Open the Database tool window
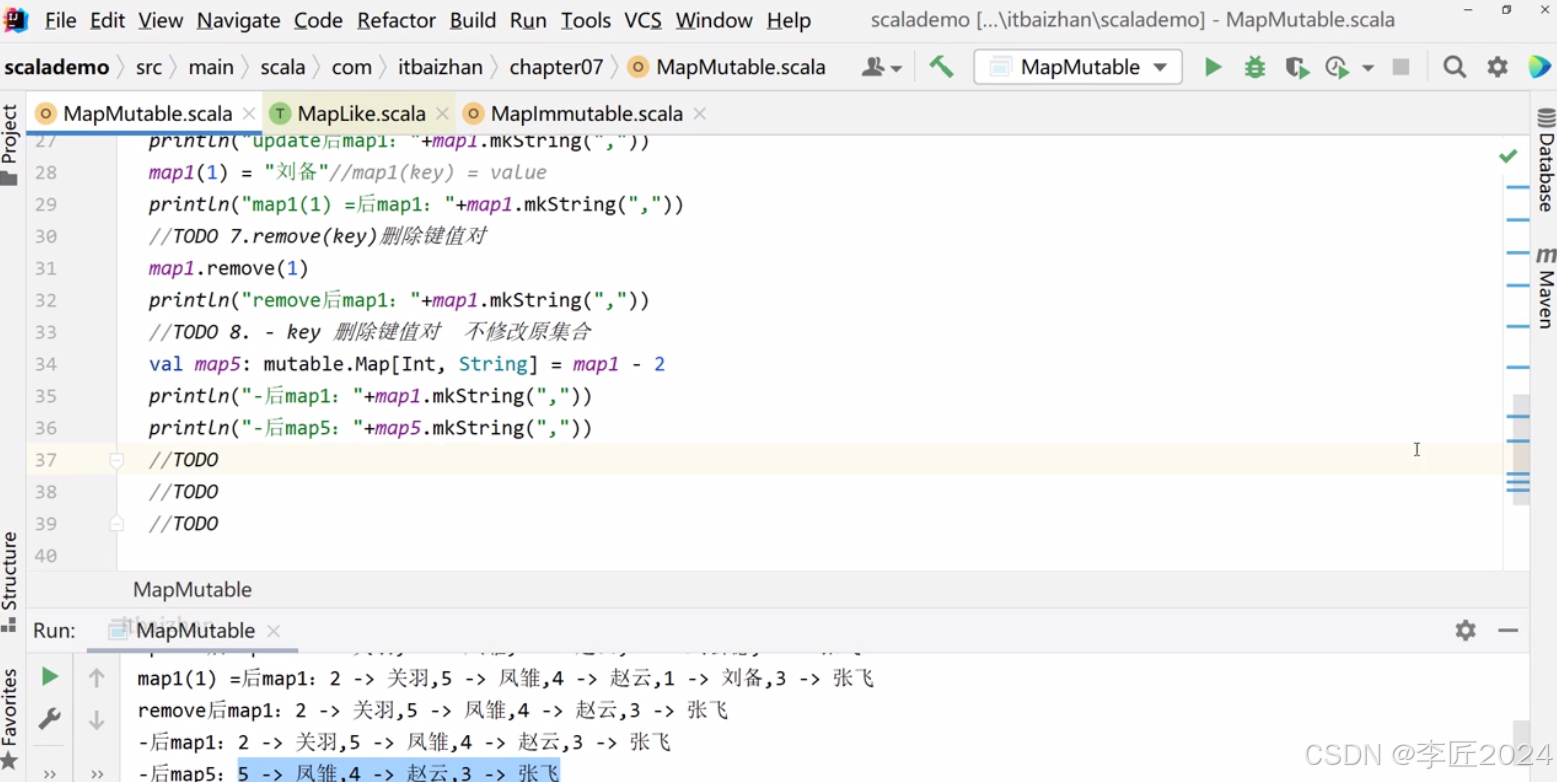Screen dimensions: 1557x782 point(1546,160)
